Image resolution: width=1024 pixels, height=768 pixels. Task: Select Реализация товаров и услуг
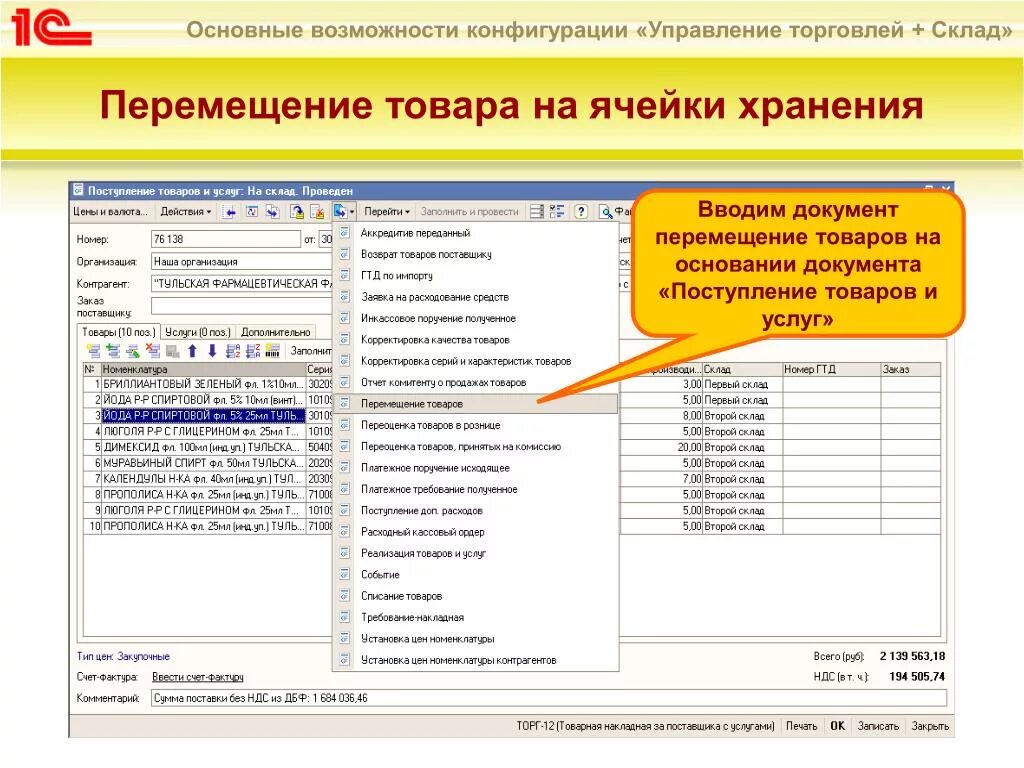click(475, 554)
